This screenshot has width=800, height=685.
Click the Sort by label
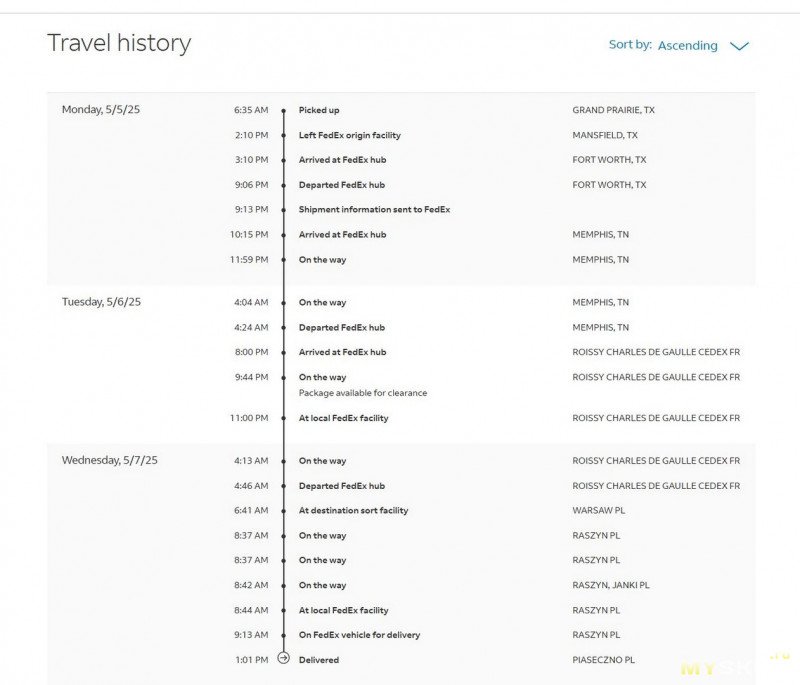tap(630, 44)
